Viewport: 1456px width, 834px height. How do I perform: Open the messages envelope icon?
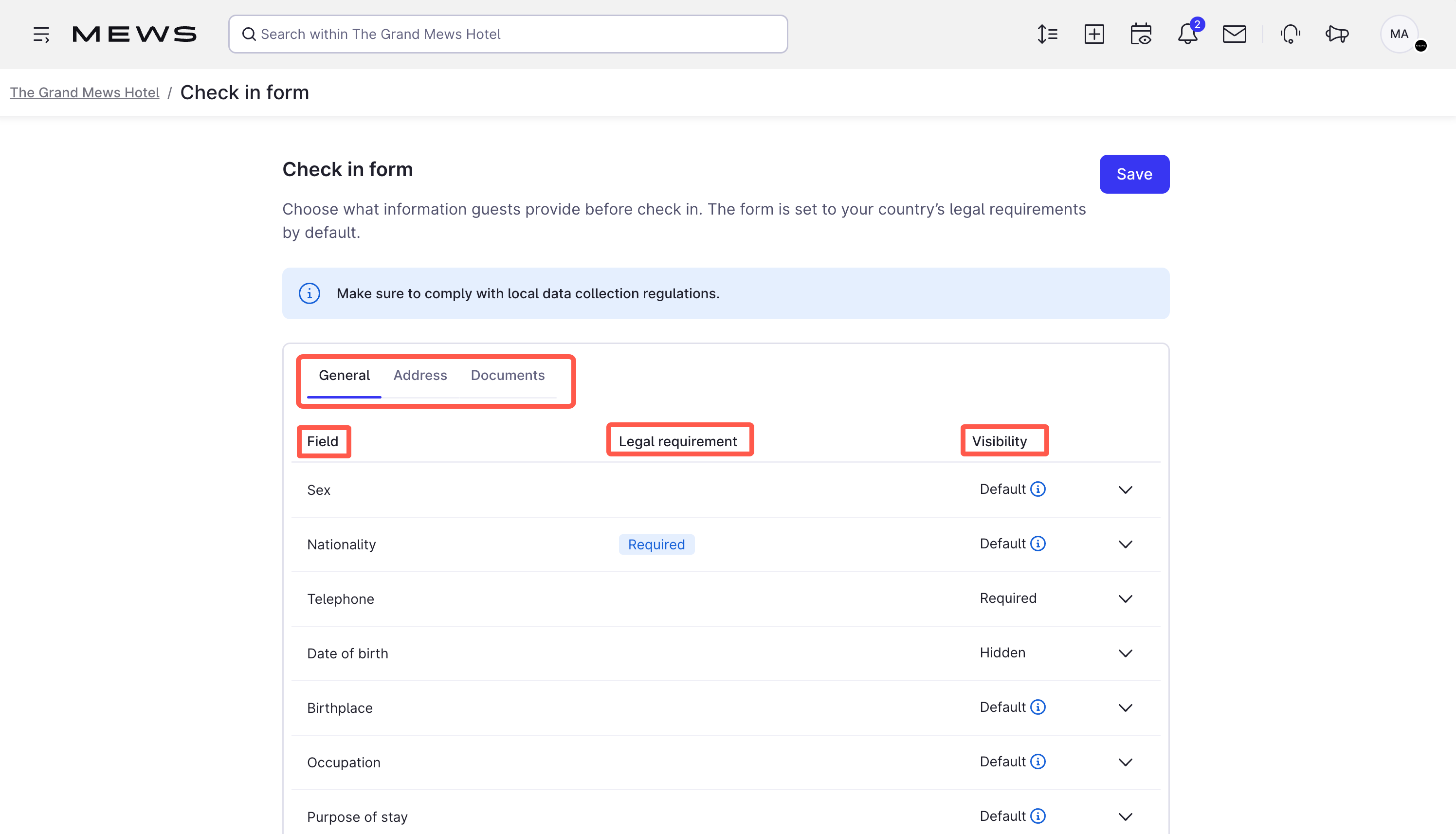point(1234,34)
